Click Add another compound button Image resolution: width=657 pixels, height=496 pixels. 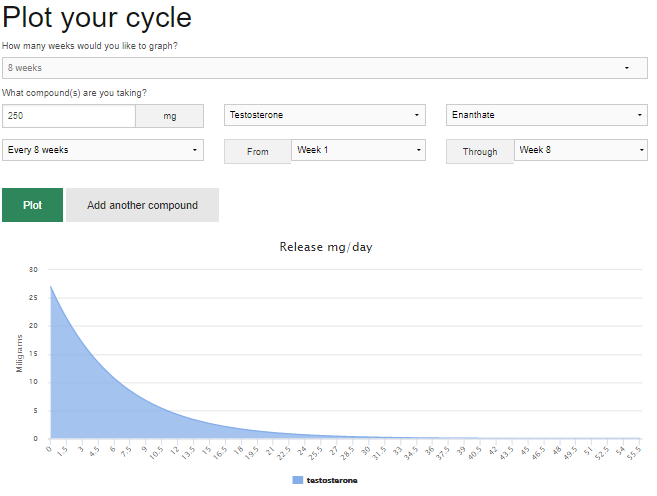pyautogui.click(x=142, y=205)
